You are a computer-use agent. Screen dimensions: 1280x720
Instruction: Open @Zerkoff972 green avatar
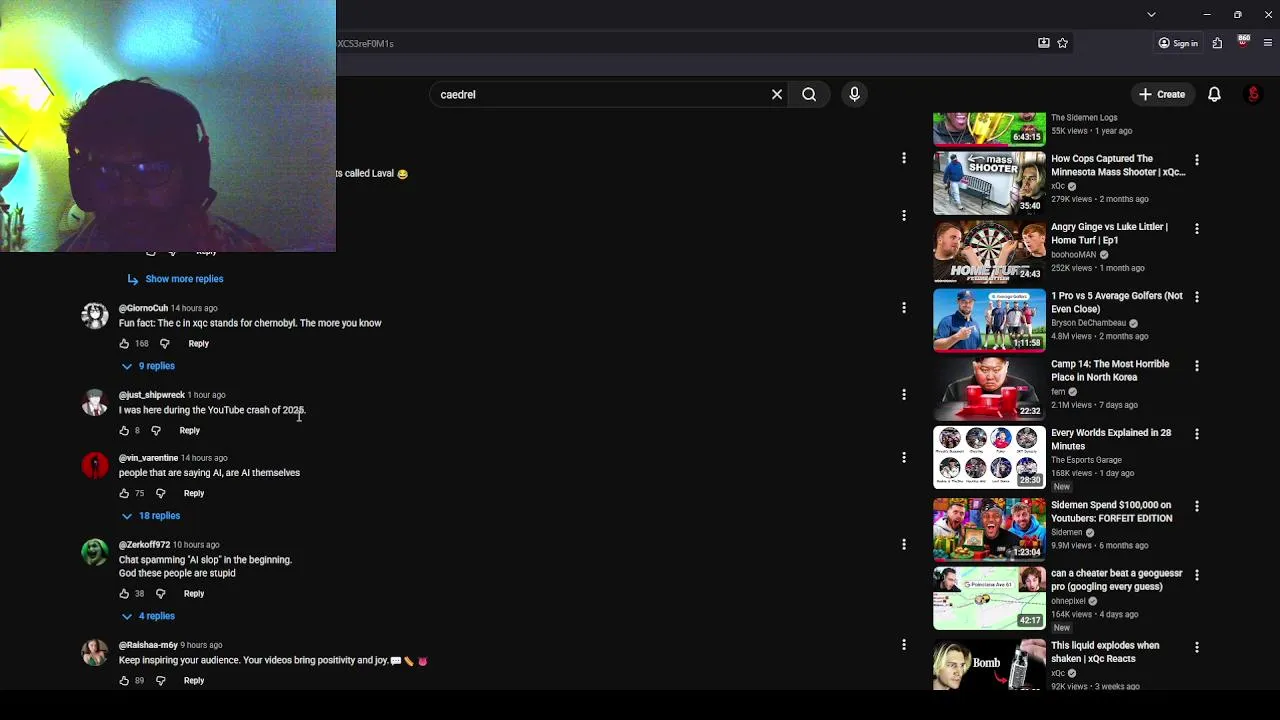click(x=95, y=553)
